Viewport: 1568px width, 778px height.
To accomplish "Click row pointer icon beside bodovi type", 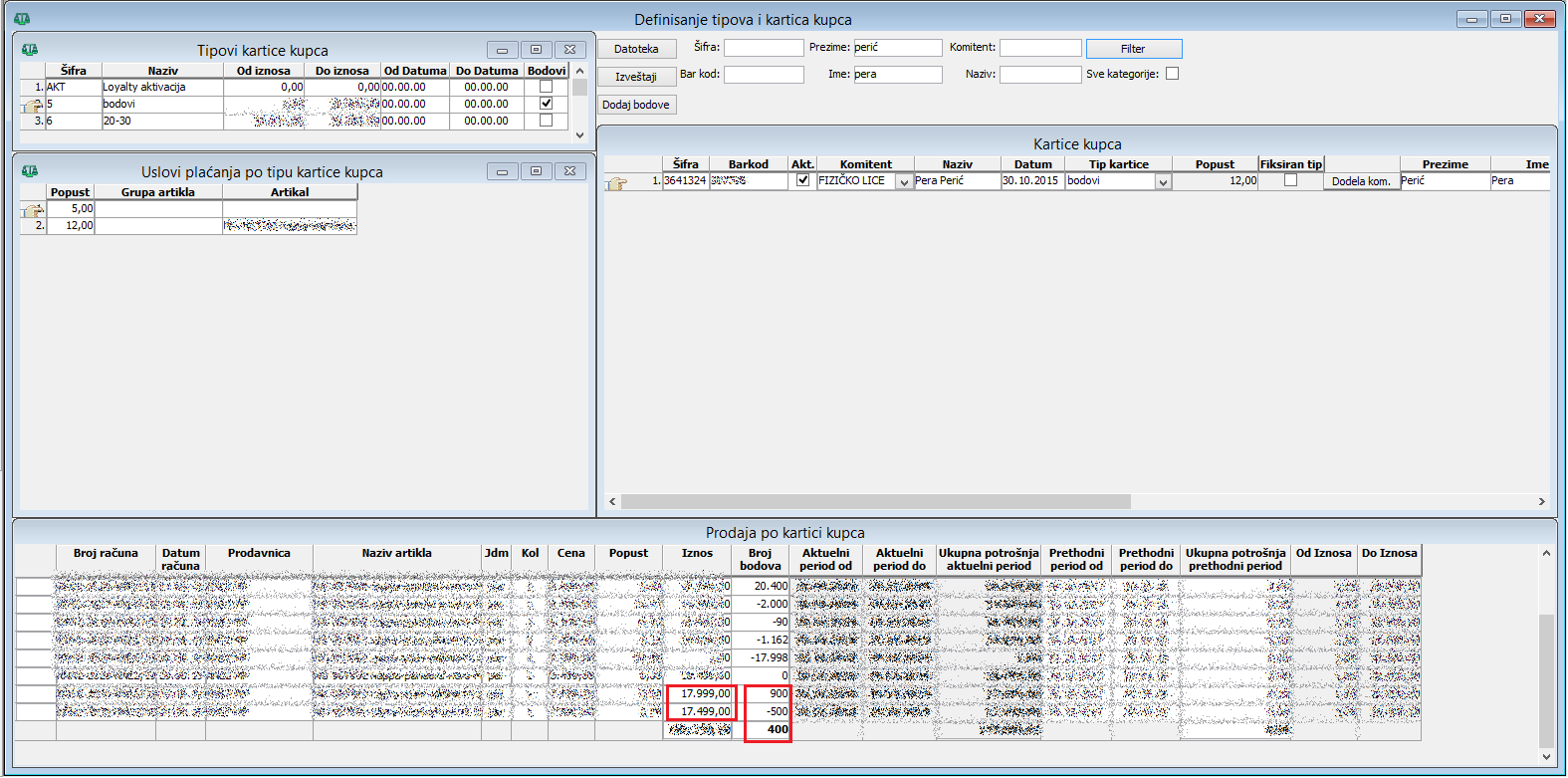I will 33,105.
